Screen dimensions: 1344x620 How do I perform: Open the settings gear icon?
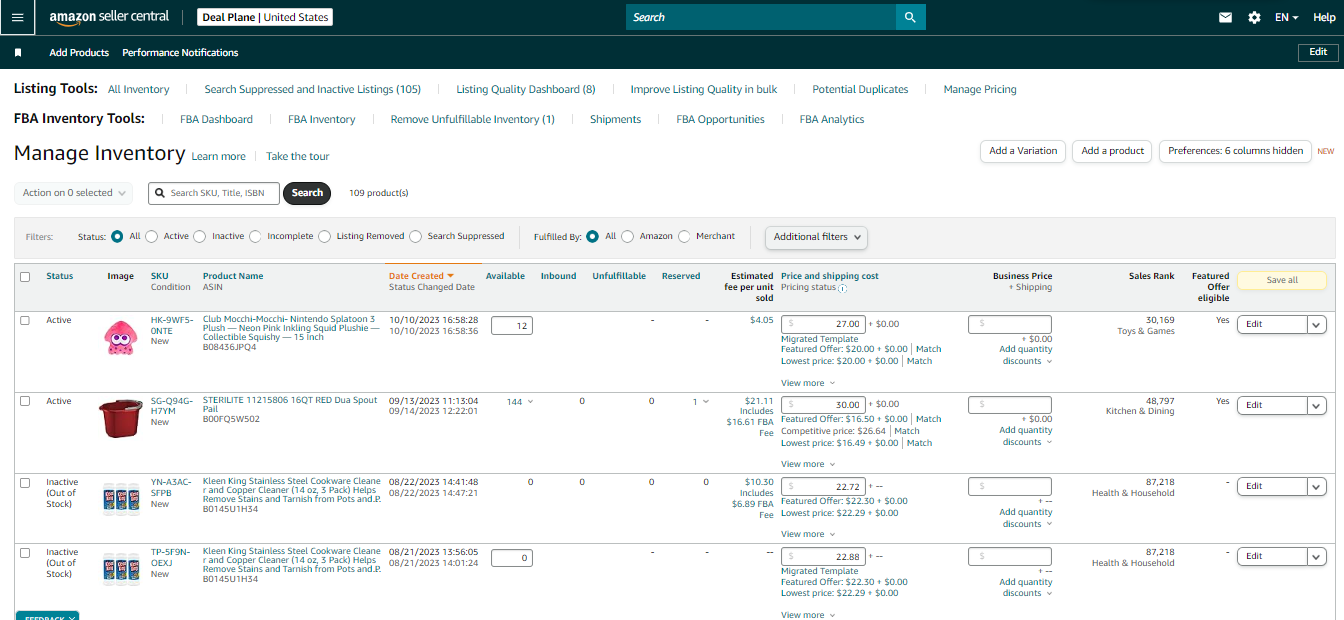click(x=1254, y=18)
